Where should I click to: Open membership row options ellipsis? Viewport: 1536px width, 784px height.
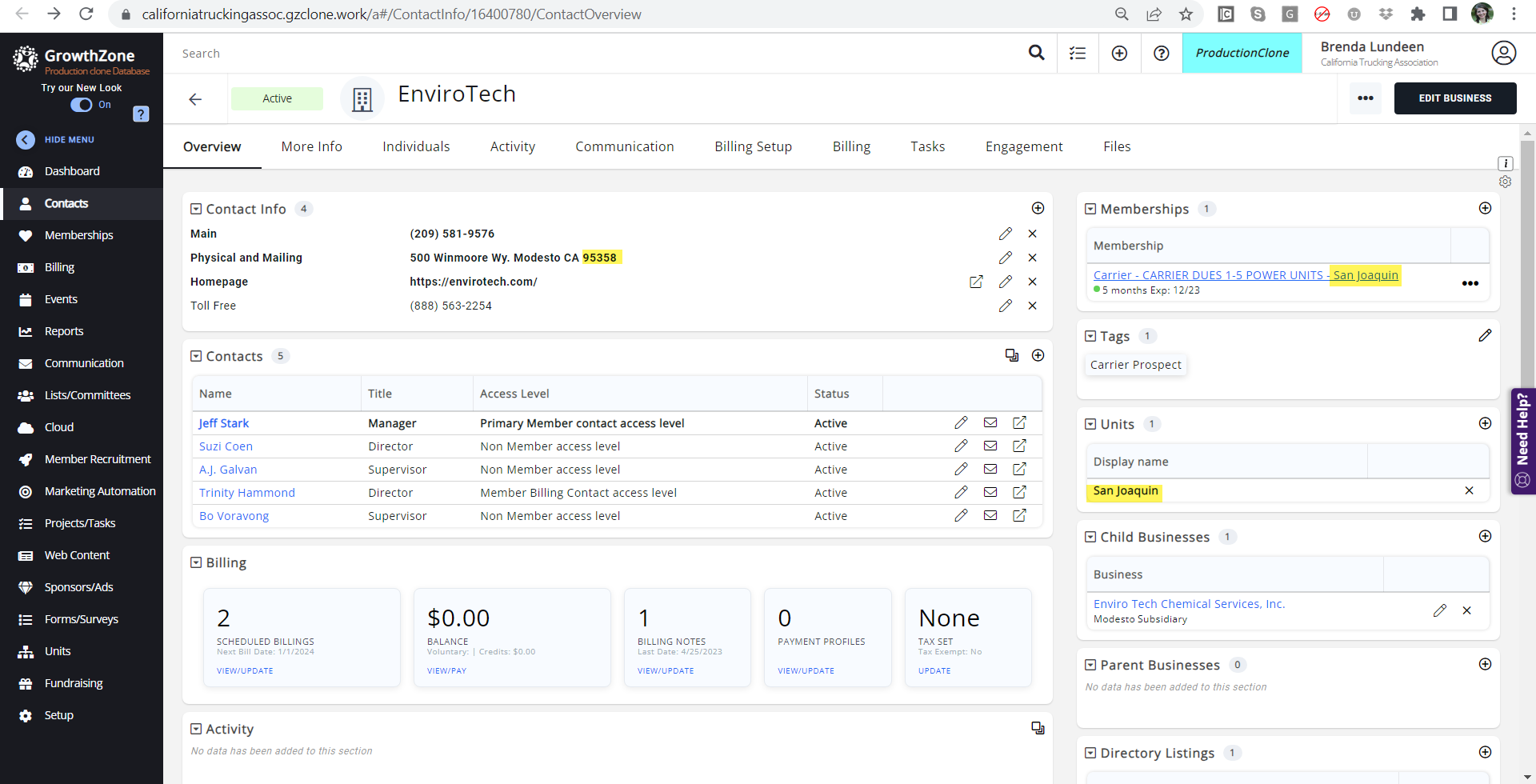pos(1470,283)
